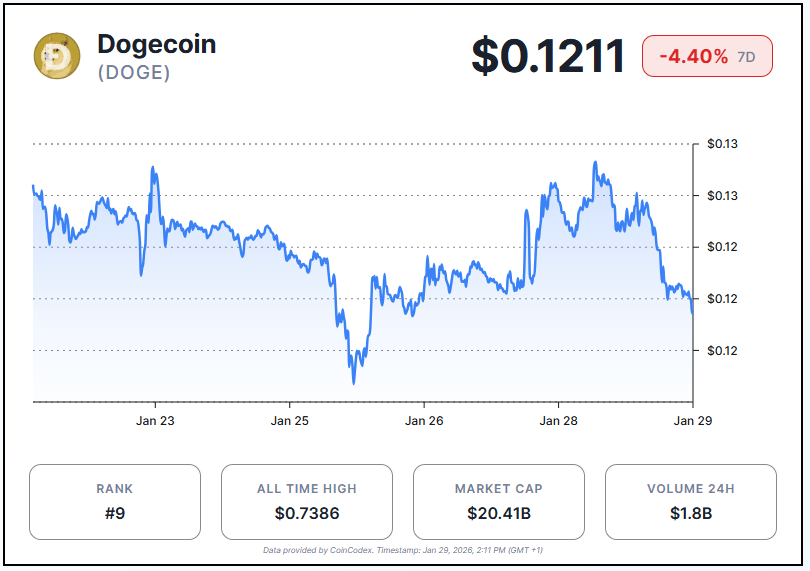Click the top $0.13 axis label
810x571 pixels.
point(722,144)
